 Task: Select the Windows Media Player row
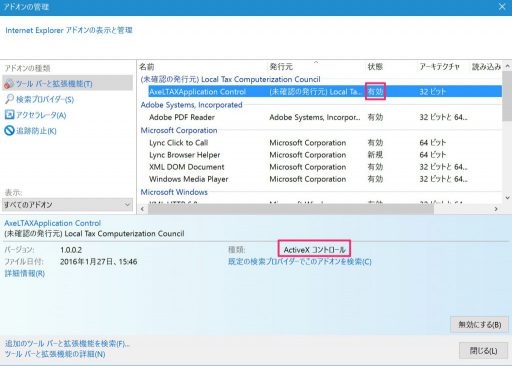tap(325, 179)
